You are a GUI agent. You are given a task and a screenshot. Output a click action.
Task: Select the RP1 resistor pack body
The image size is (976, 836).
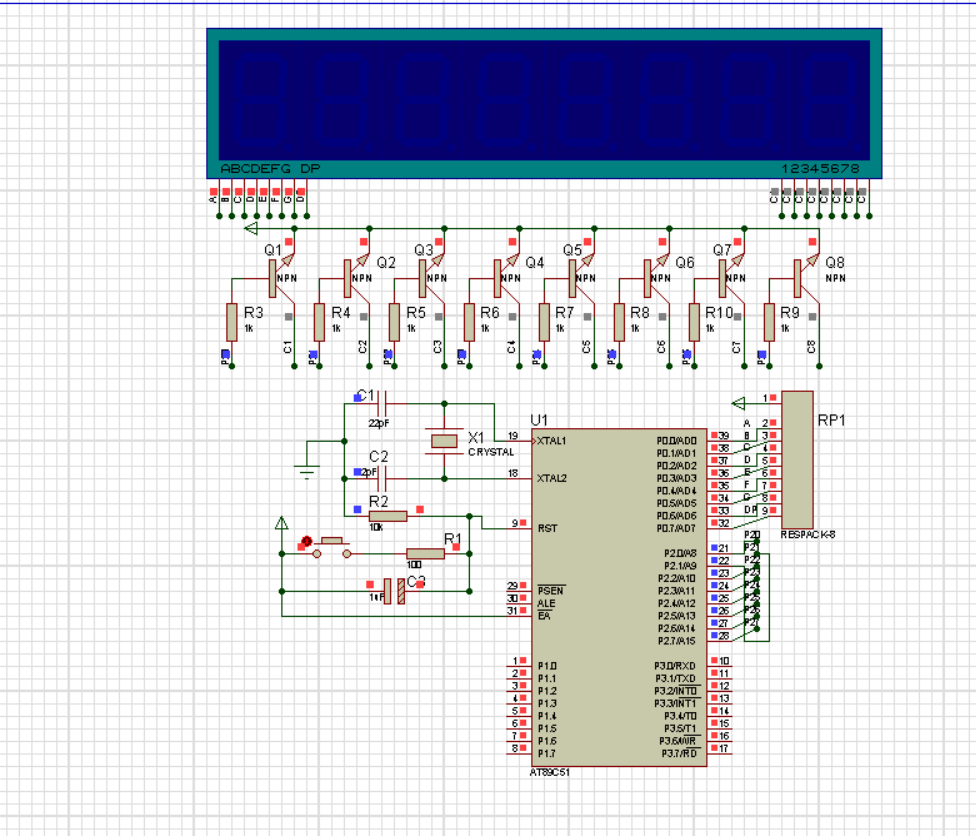pyautogui.click(x=797, y=460)
